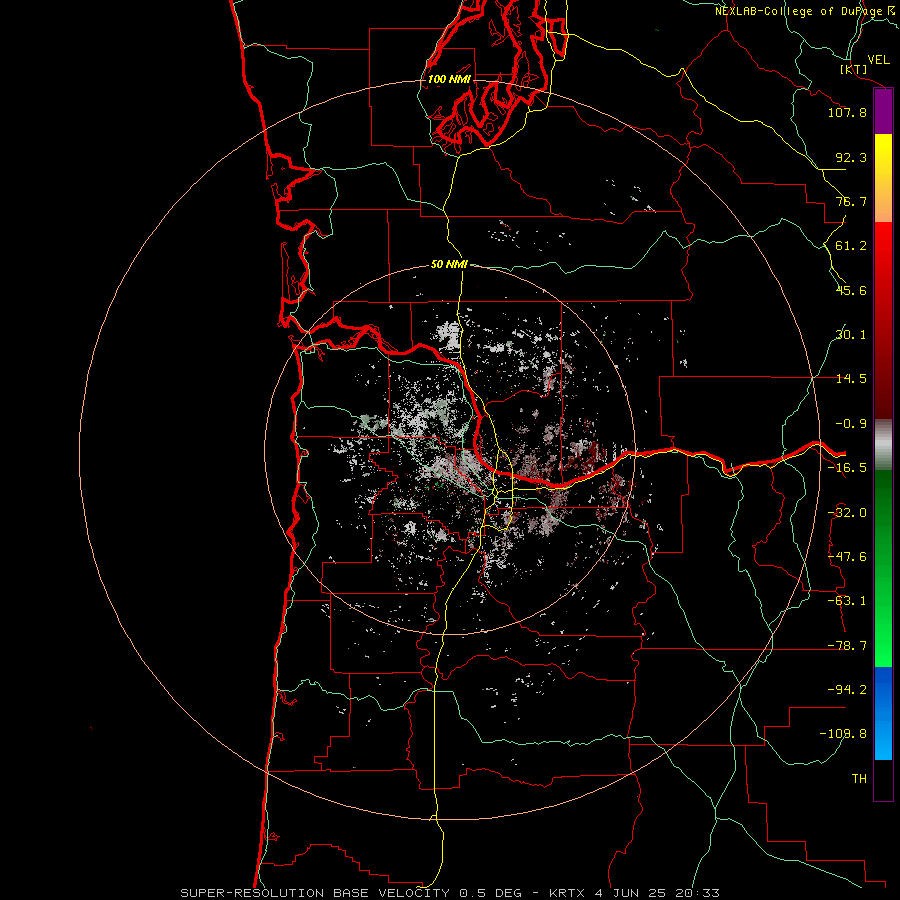900x900 pixels.
Task: Click the 14.5 velocity legend value
Action: coord(851,379)
